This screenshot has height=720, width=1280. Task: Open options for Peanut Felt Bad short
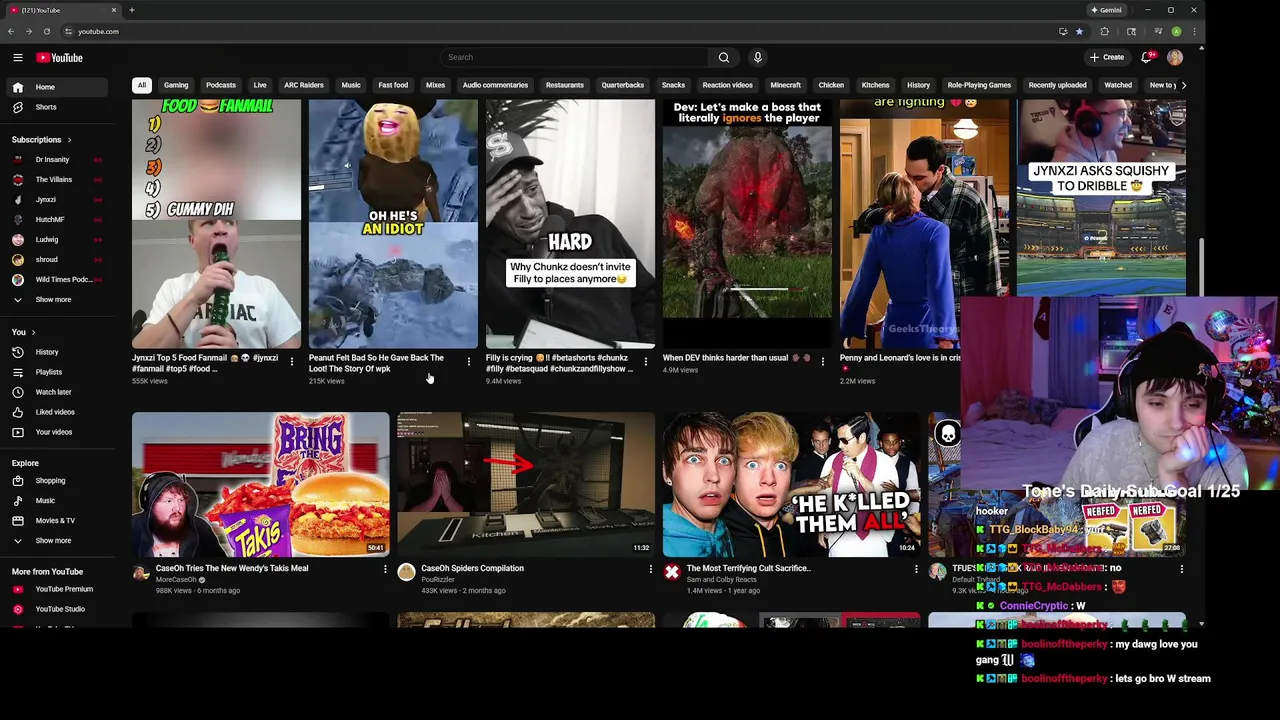[x=469, y=361]
